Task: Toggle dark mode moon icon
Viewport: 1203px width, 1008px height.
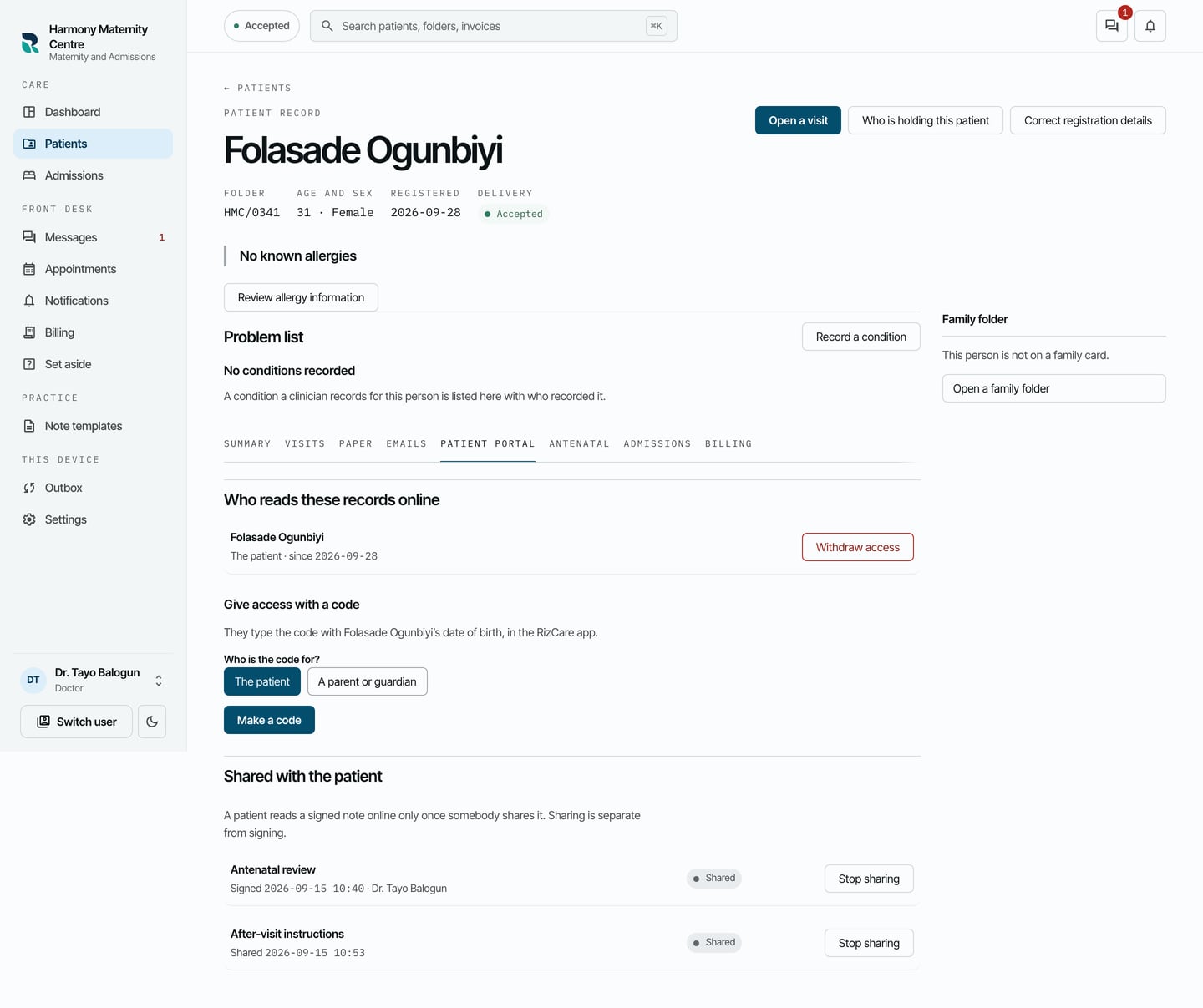Action: click(x=152, y=722)
